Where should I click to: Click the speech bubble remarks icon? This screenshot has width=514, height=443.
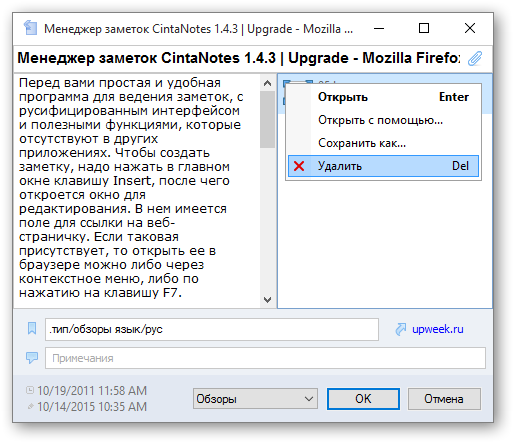(32, 358)
